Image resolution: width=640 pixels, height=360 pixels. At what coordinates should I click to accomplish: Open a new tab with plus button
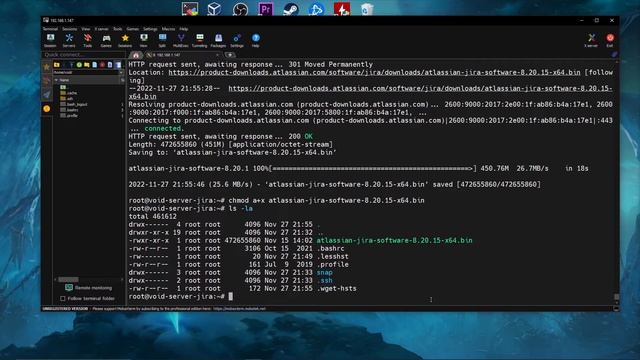[230, 55]
